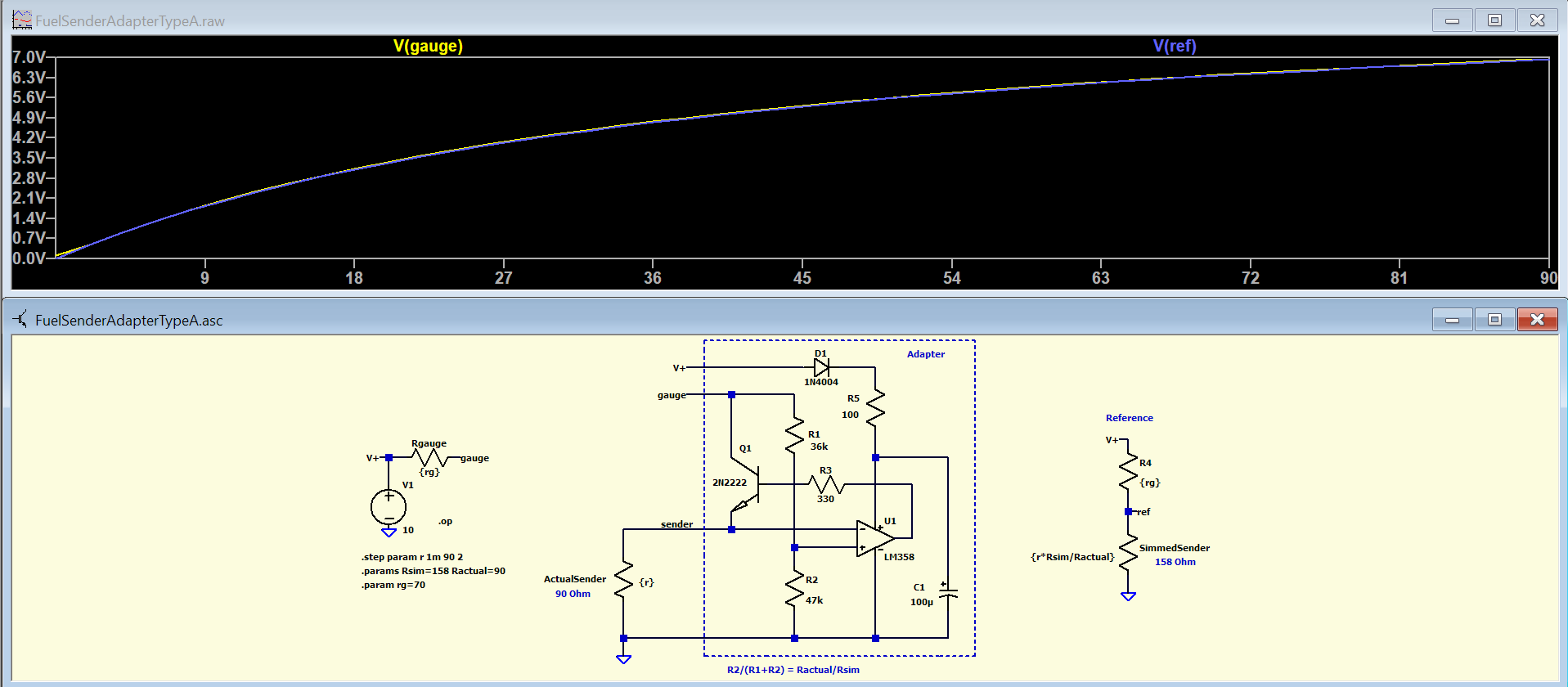Click the 158 Ohm label
Image resolution: width=1568 pixels, height=687 pixels.
pos(1175,562)
